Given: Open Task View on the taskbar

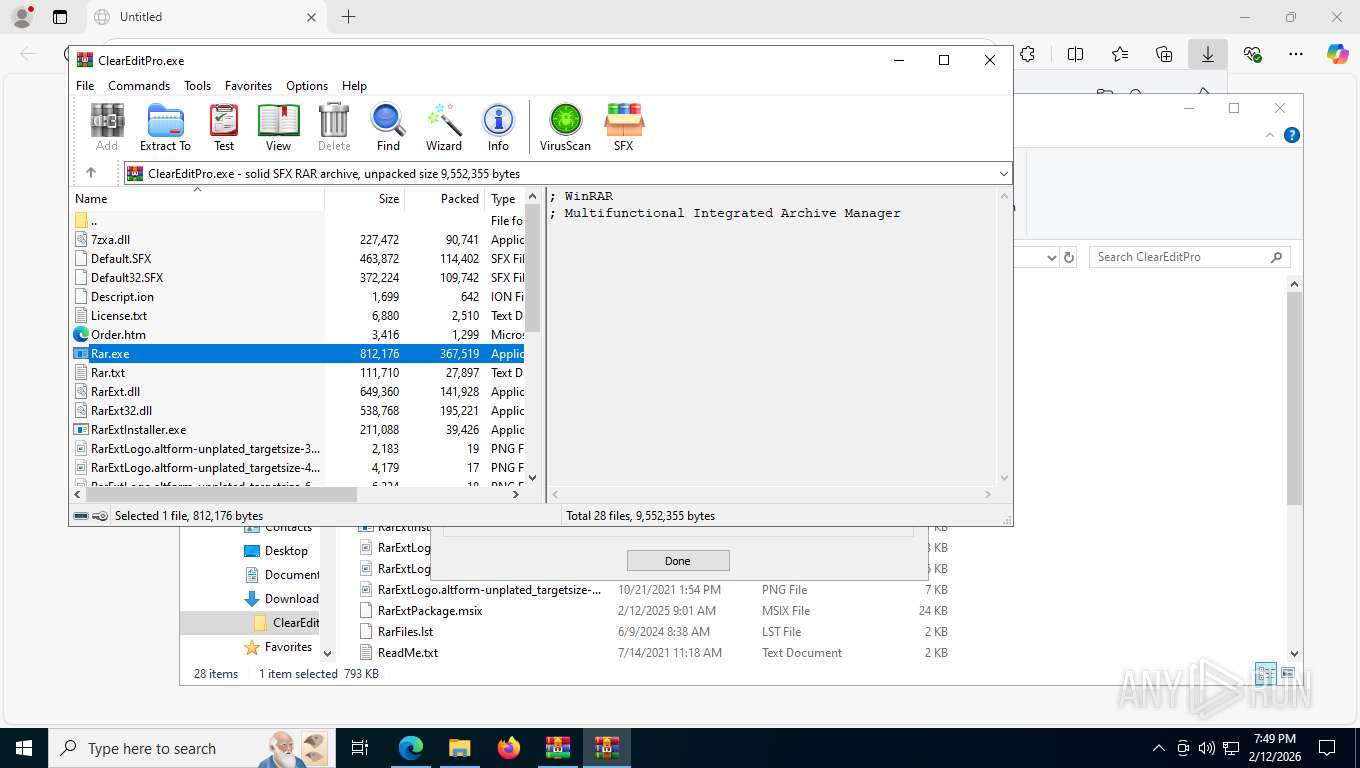Looking at the screenshot, I should (x=360, y=748).
